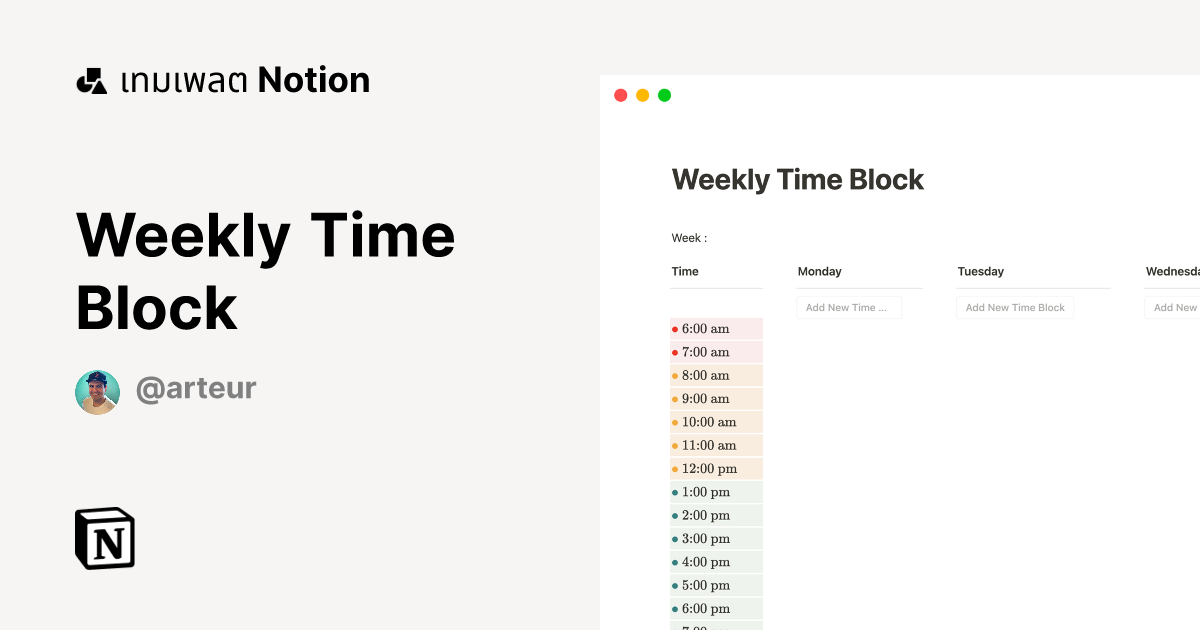The height and width of the screenshot is (630, 1200).
Task: Open the Monday column header
Action: 820,271
